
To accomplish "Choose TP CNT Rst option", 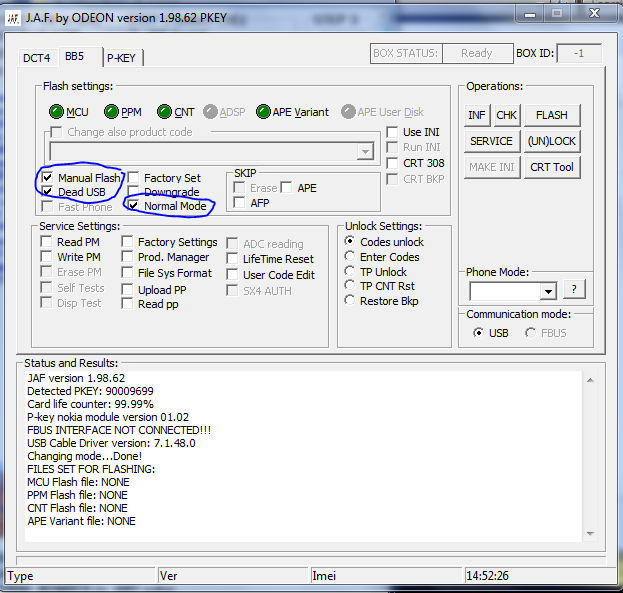I will tap(350, 285).
